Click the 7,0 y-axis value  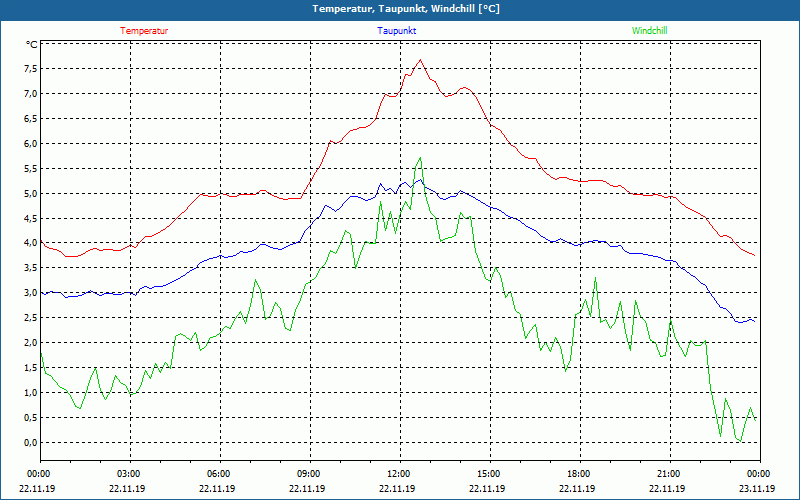(31, 94)
